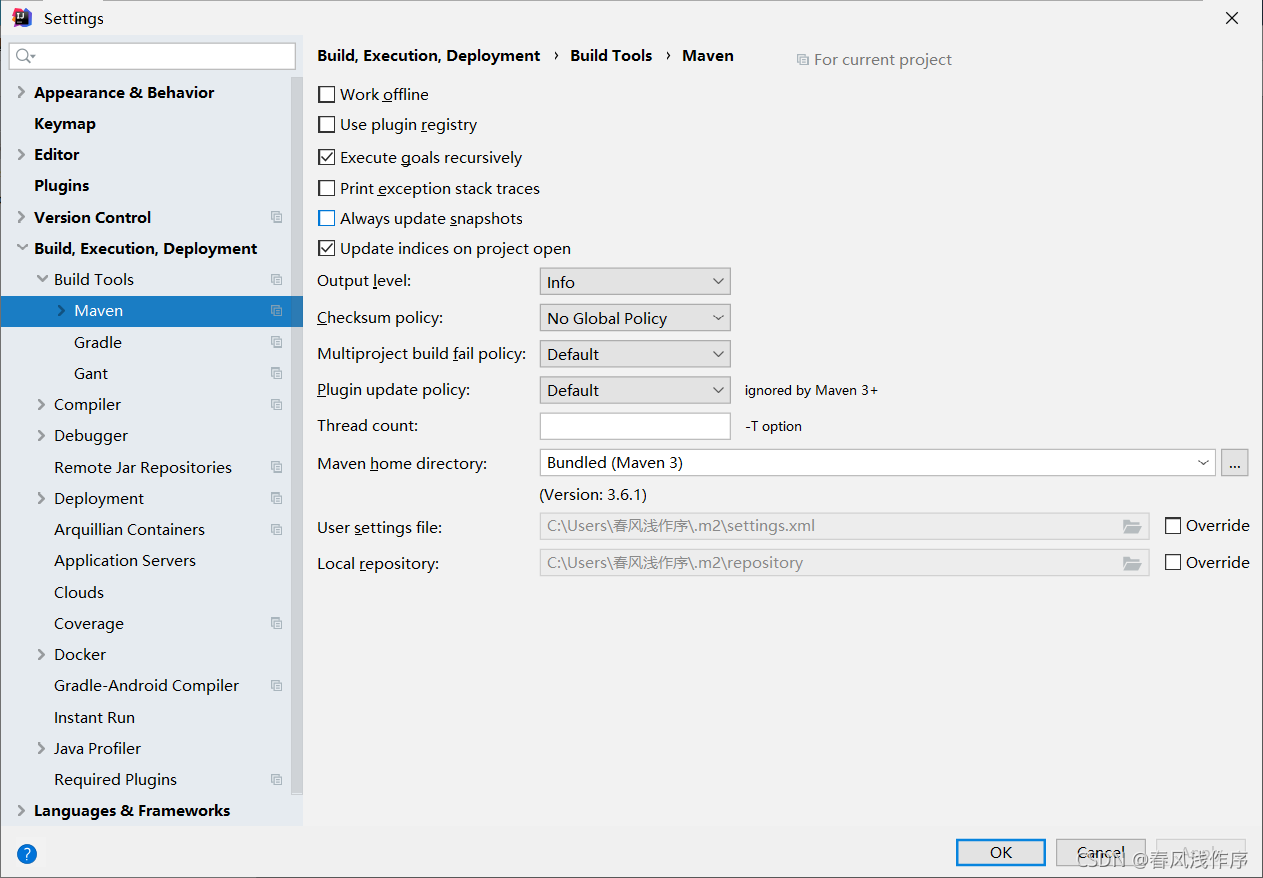Image resolution: width=1263 pixels, height=878 pixels.
Task: Click the project-level icon in the Maven row
Action: (277, 311)
